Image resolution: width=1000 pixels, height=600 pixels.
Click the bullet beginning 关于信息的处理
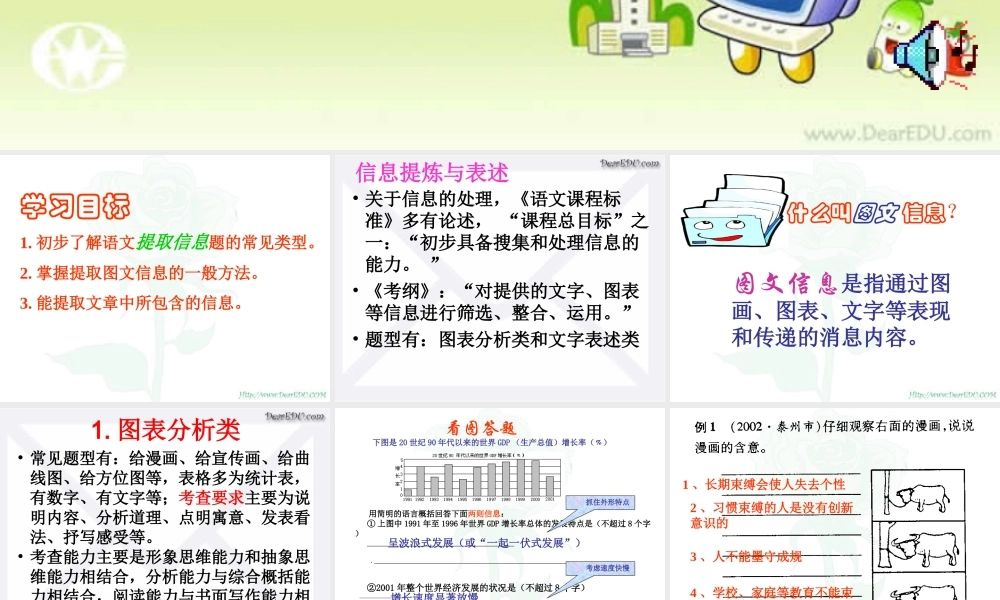click(505, 231)
